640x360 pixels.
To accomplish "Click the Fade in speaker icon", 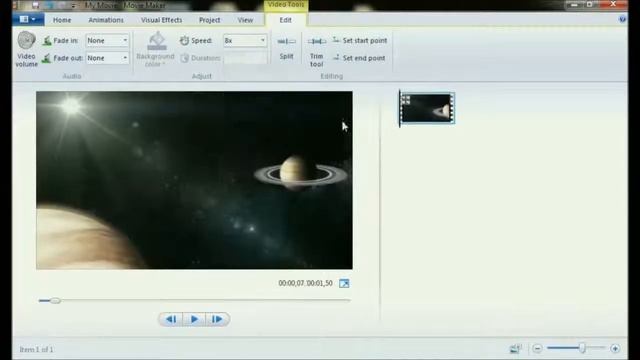I will [x=47, y=40].
